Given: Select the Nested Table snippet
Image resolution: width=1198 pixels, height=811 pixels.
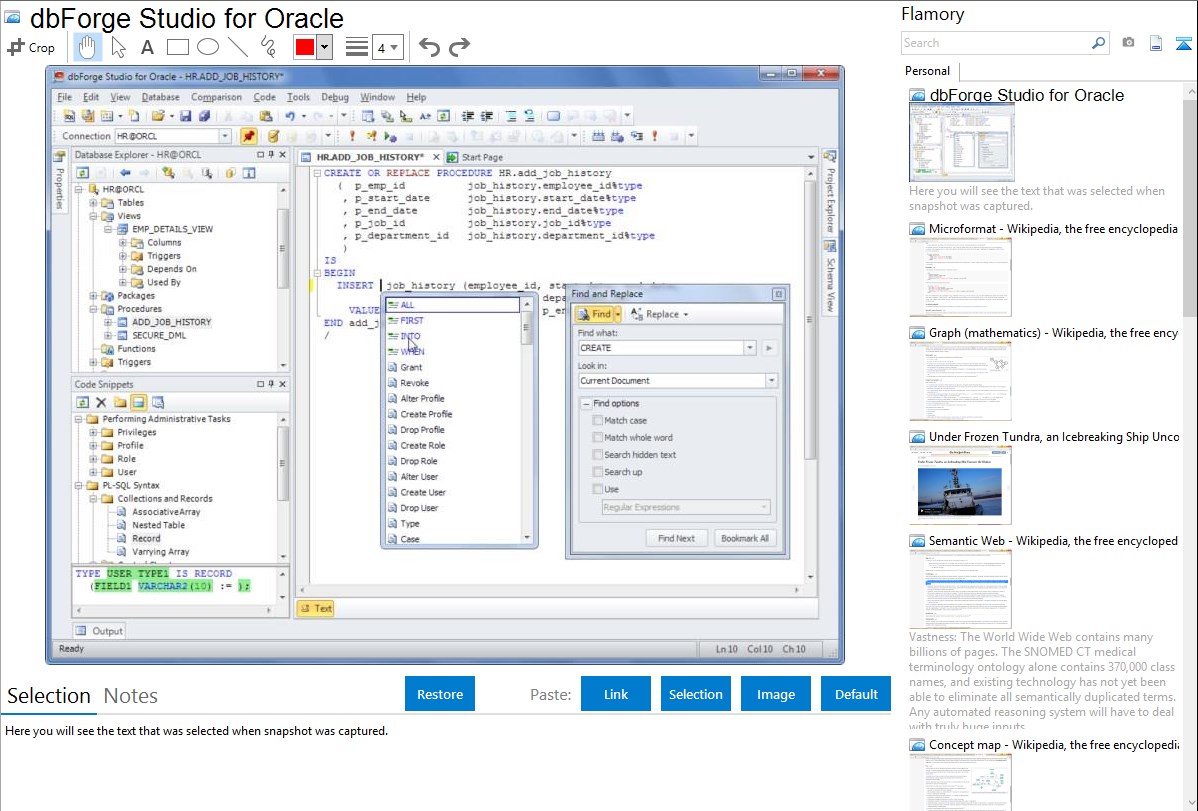Looking at the screenshot, I should click(158, 525).
